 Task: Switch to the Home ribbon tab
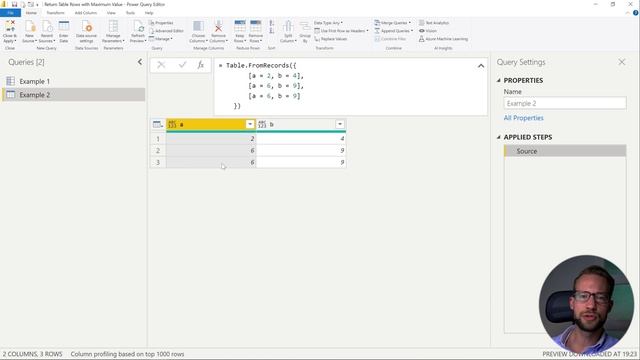click(x=31, y=13)
